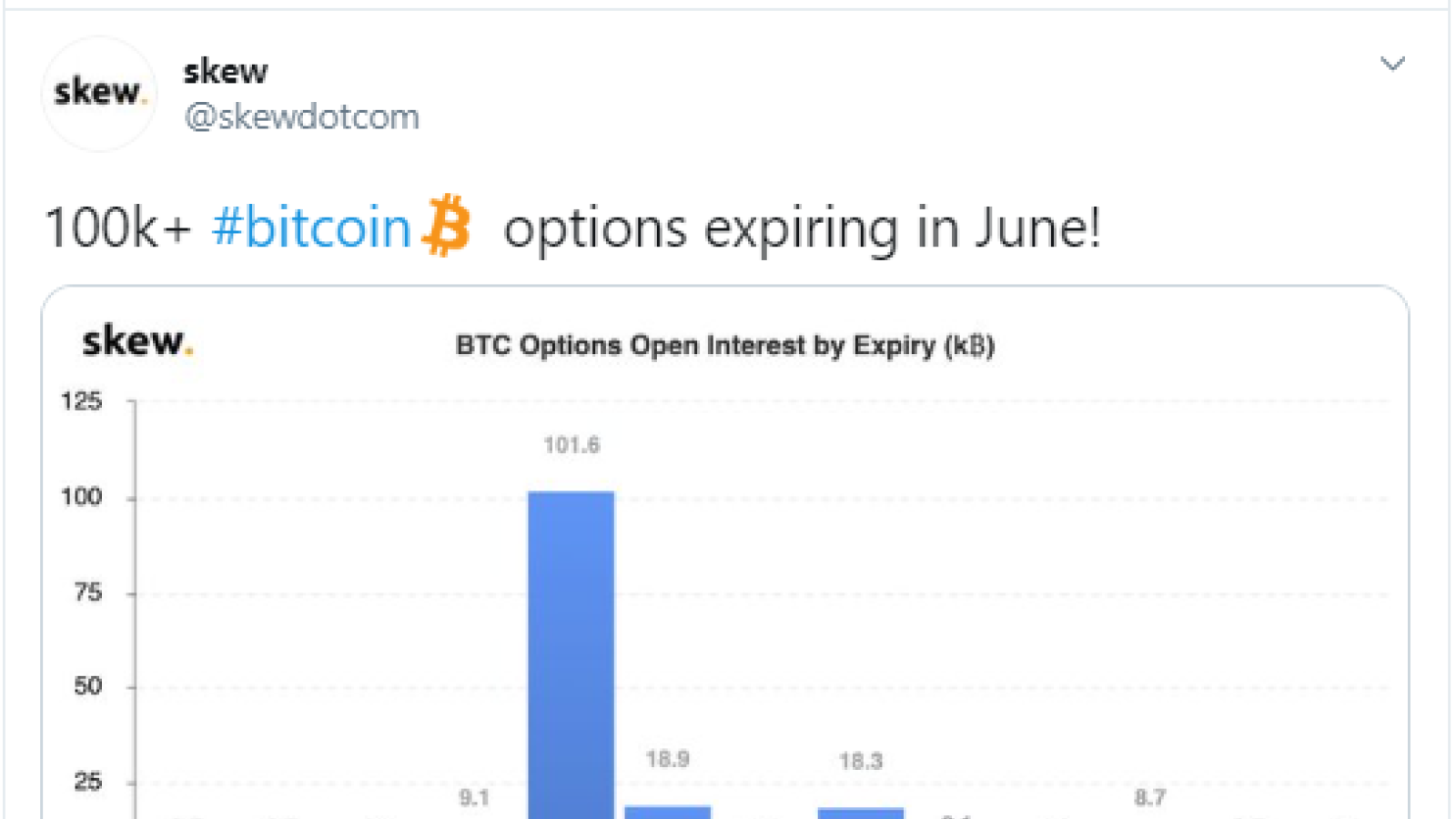Click the 125 y-axis label
This screenshot has width=1456, height=819.
tap(81, 401)
